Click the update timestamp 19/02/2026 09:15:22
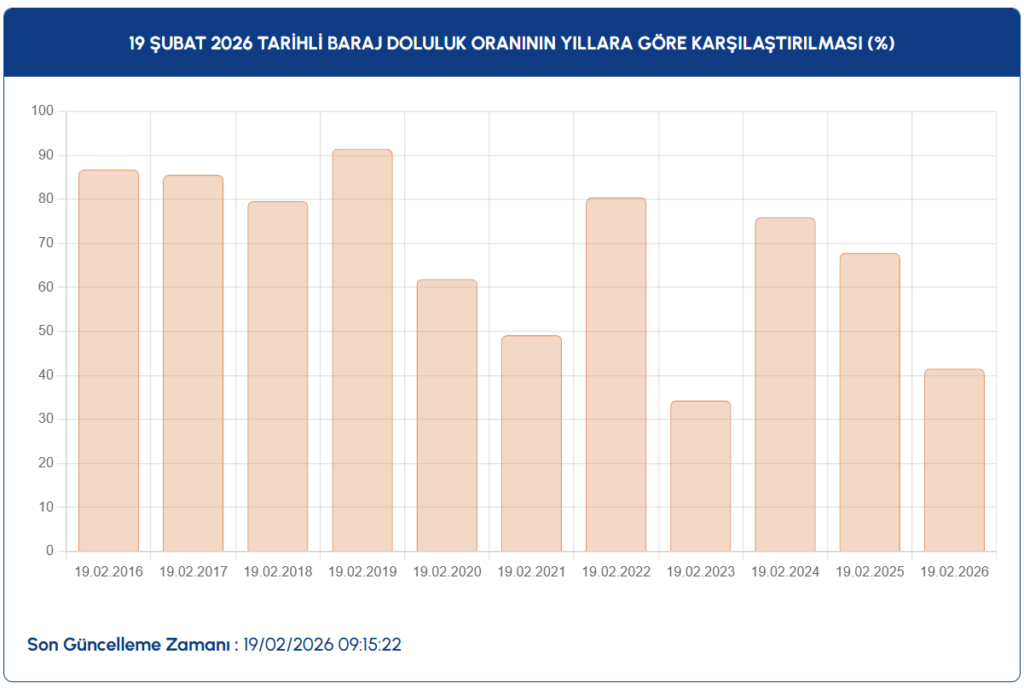This screenshot has height=689, width=1024. [x=323, y=644]
